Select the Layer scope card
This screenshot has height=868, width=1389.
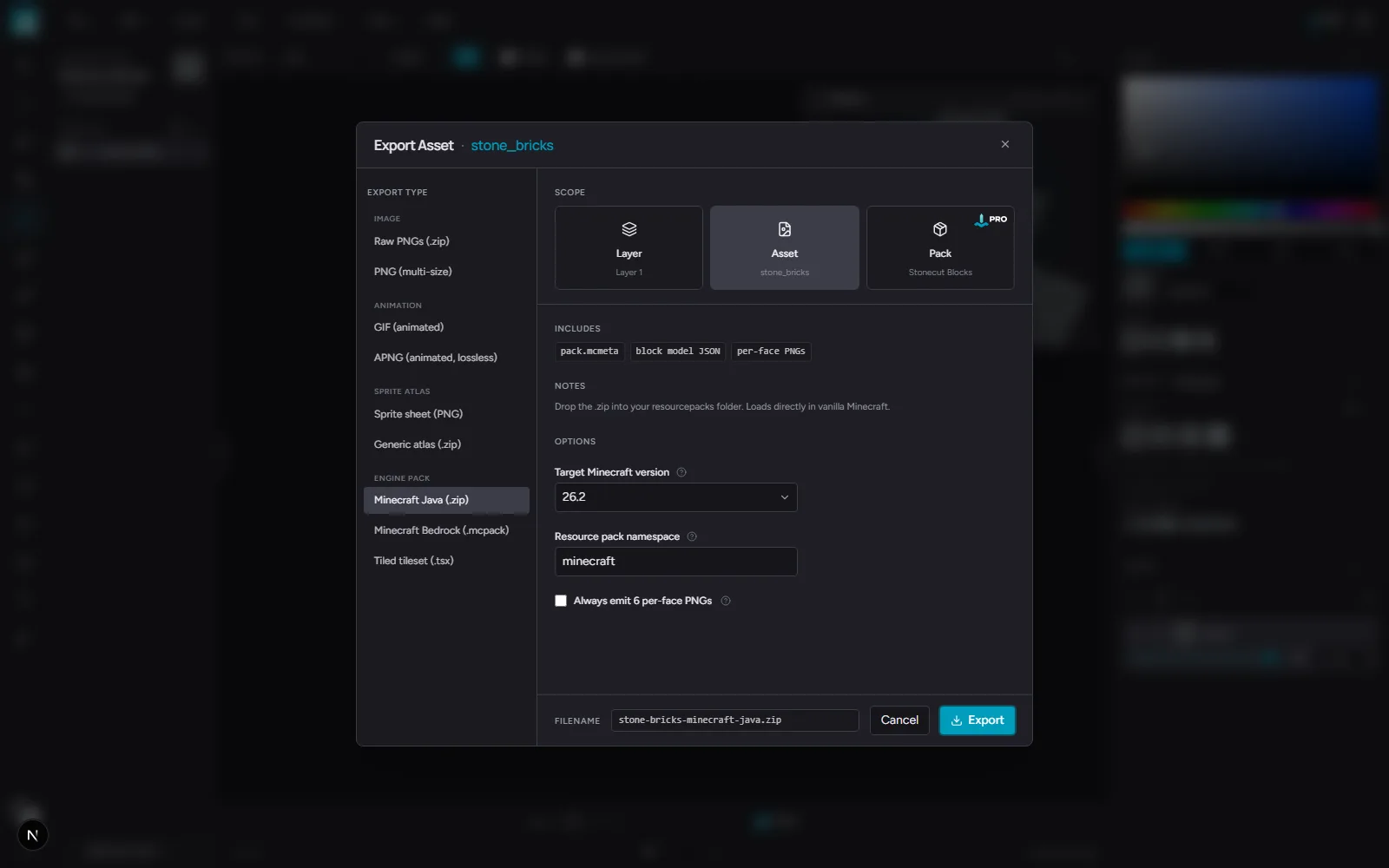point(629,247)
